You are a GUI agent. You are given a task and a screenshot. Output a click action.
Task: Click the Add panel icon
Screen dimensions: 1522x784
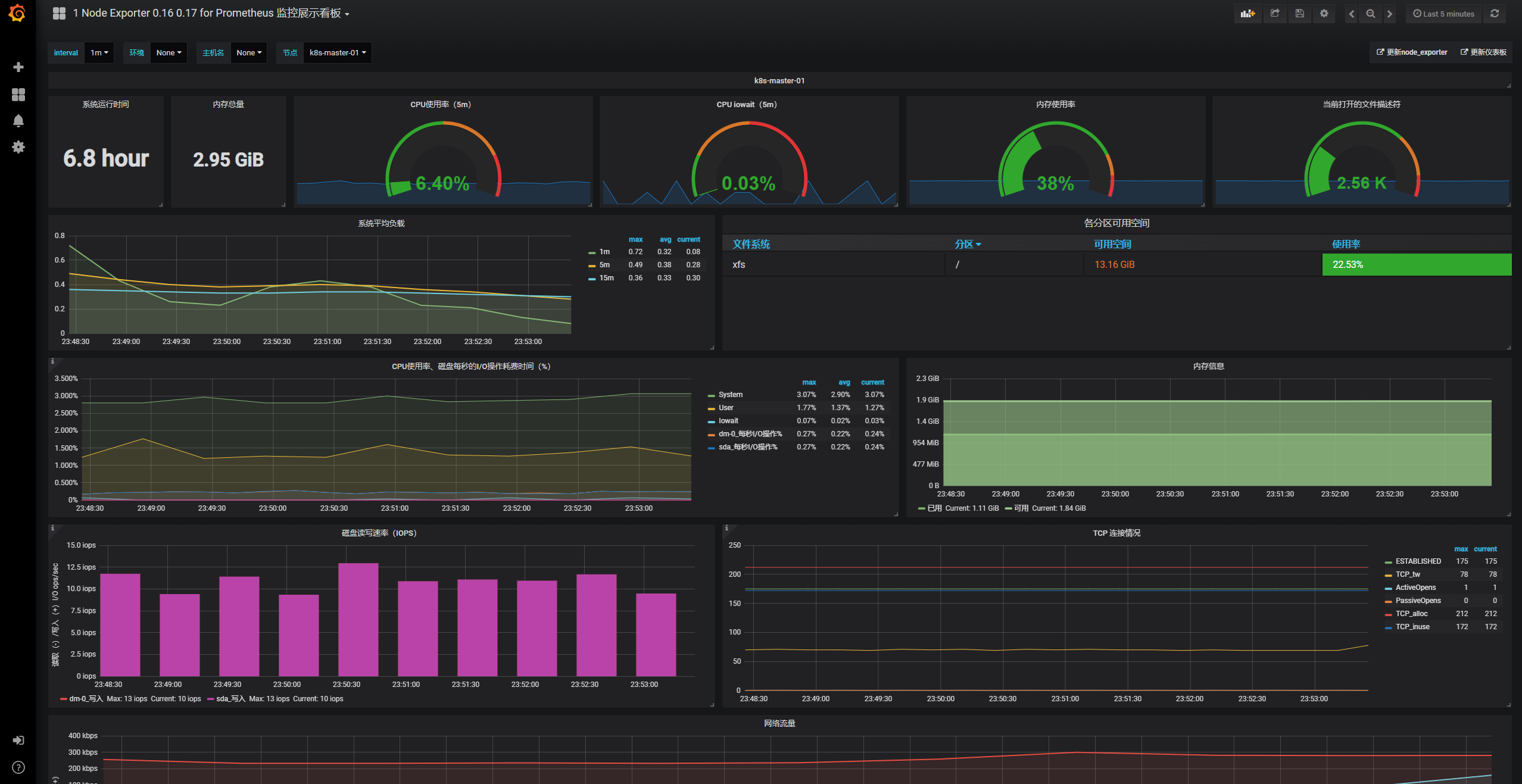pyautogui.click(x=1247, y=14)
